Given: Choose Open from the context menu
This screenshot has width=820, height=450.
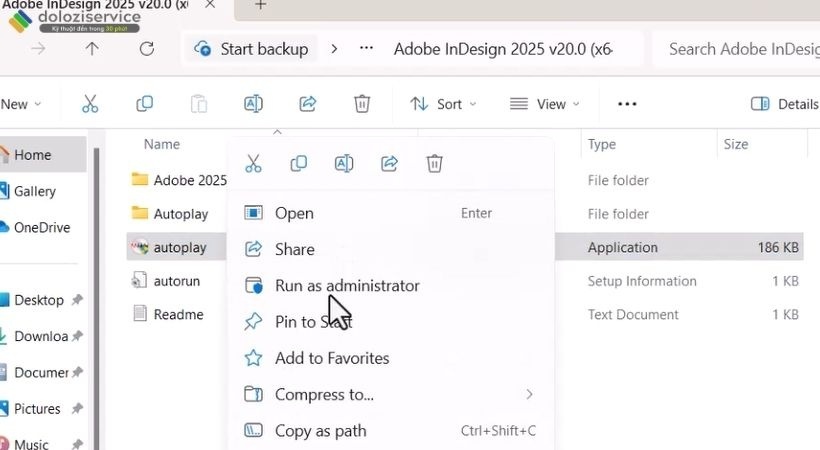Looking at the screenshot, I should [x=390, y=213].
